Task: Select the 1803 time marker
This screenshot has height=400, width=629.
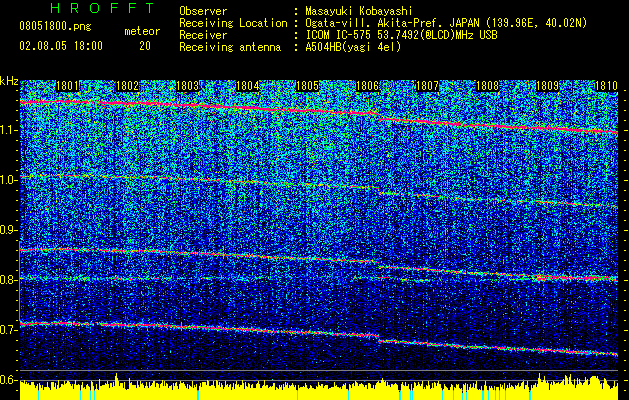Action: pos(188,87)
